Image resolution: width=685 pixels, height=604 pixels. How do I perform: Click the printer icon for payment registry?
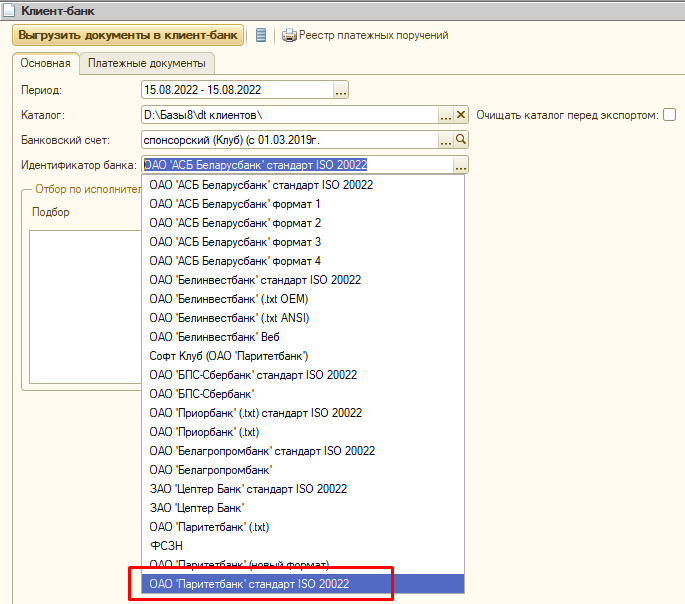click(x=289, y=35)
